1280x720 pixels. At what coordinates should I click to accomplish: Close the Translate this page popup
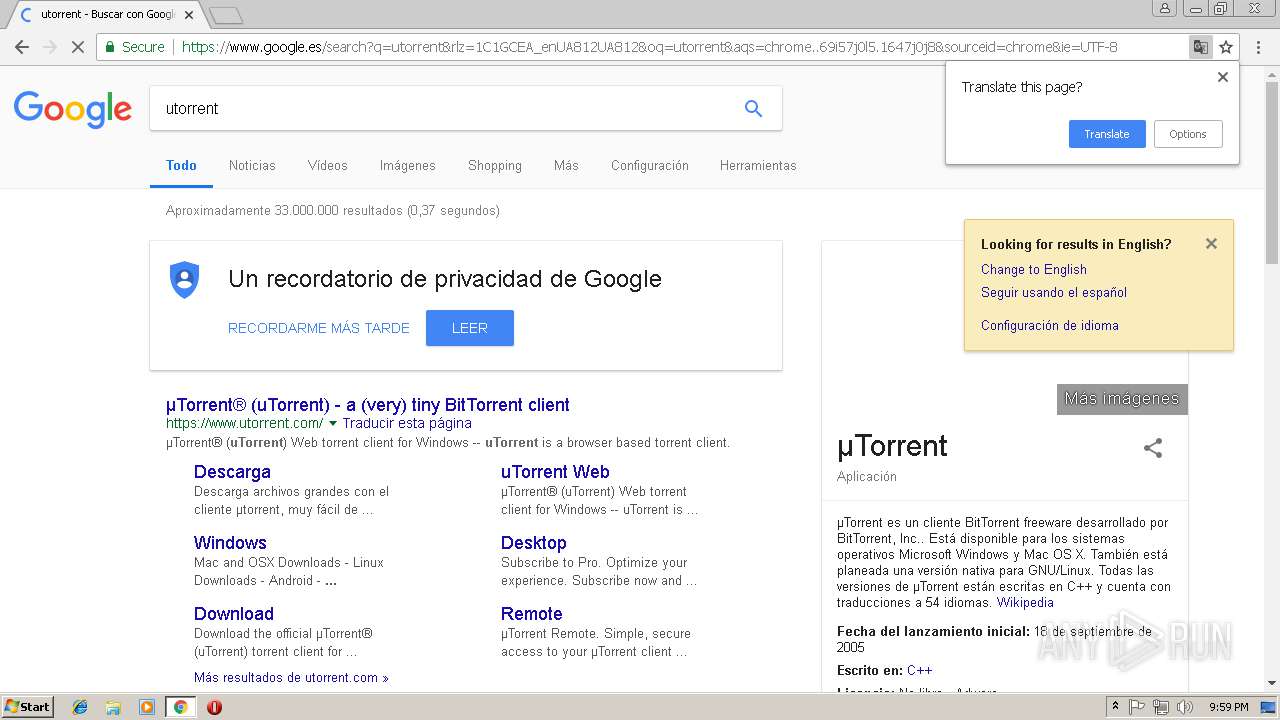tap(1222, 77)
